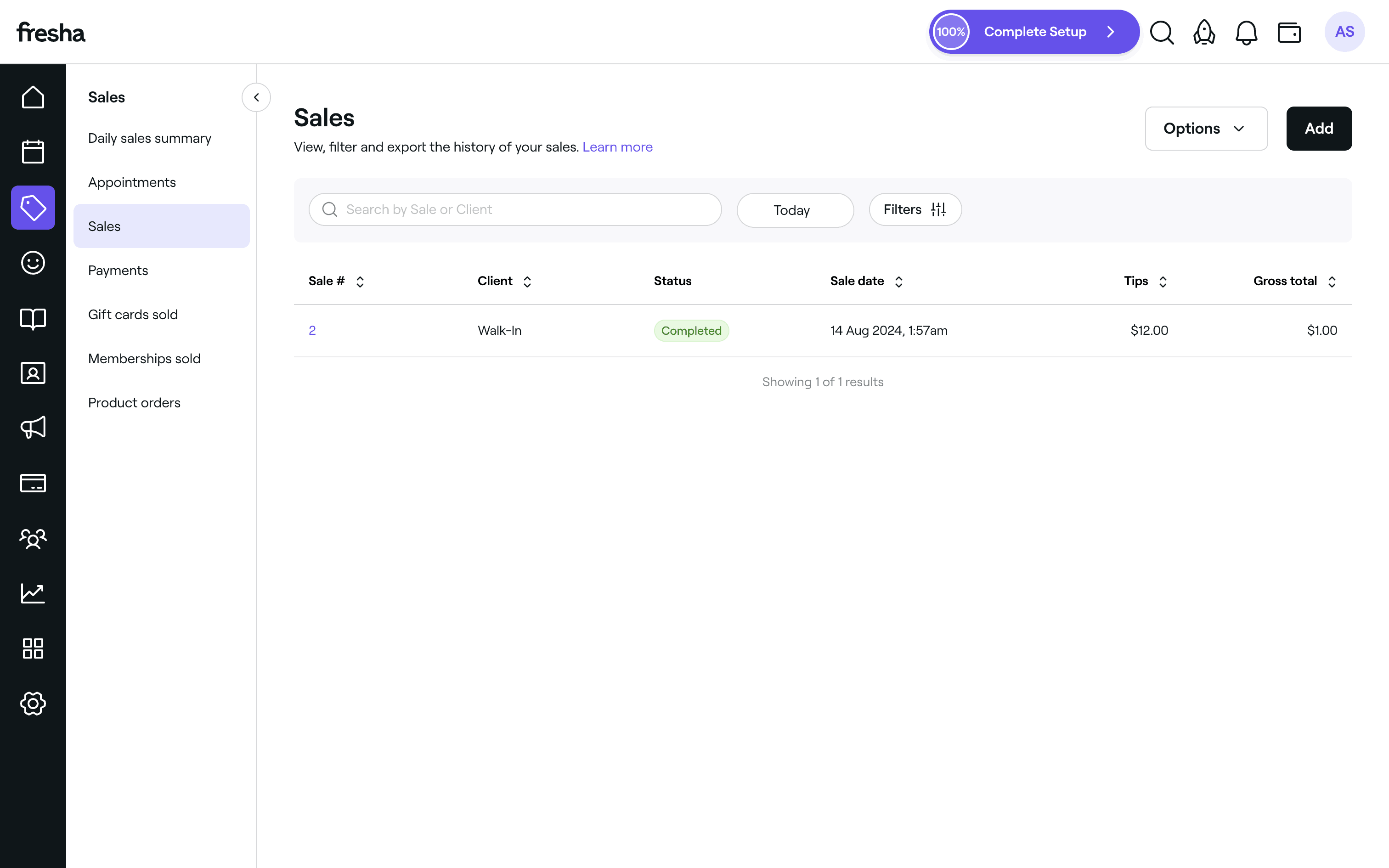The height and width of the screenshot is (868, 1389).
Task: Open the wallet icon in header
Action: point(1288,32)
